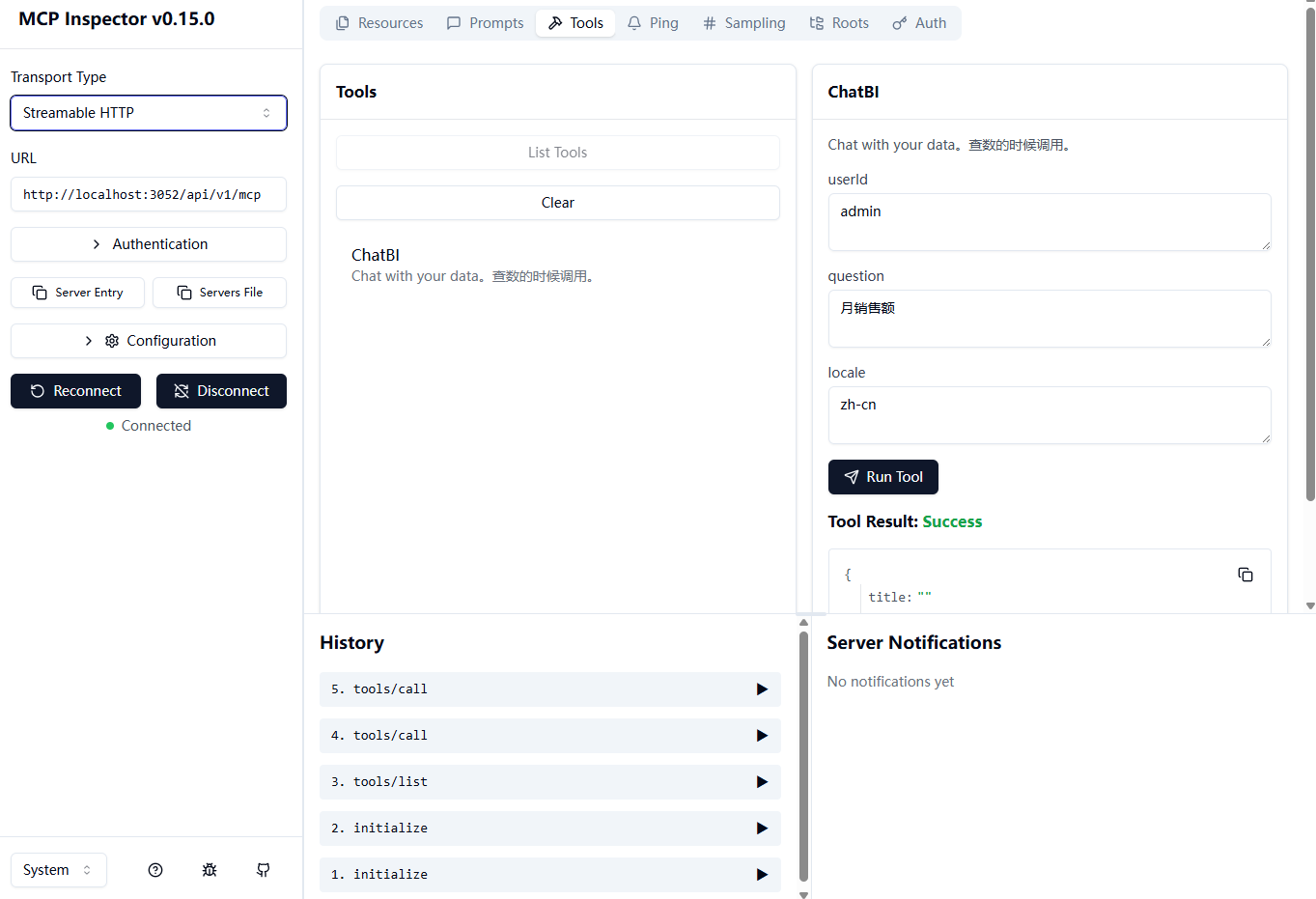Click the main panel vertical scrollbar
Viewport: 1316px width, 899px height.
(1310, 256)
